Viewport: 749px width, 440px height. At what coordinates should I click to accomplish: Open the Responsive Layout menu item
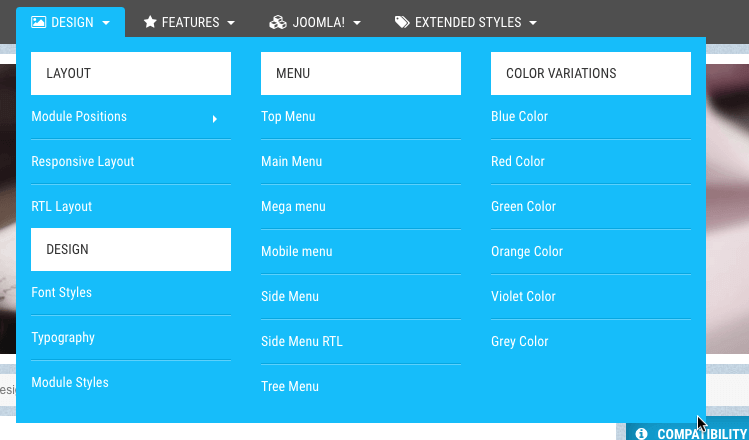pyautogui.click(x=82, y=162)
